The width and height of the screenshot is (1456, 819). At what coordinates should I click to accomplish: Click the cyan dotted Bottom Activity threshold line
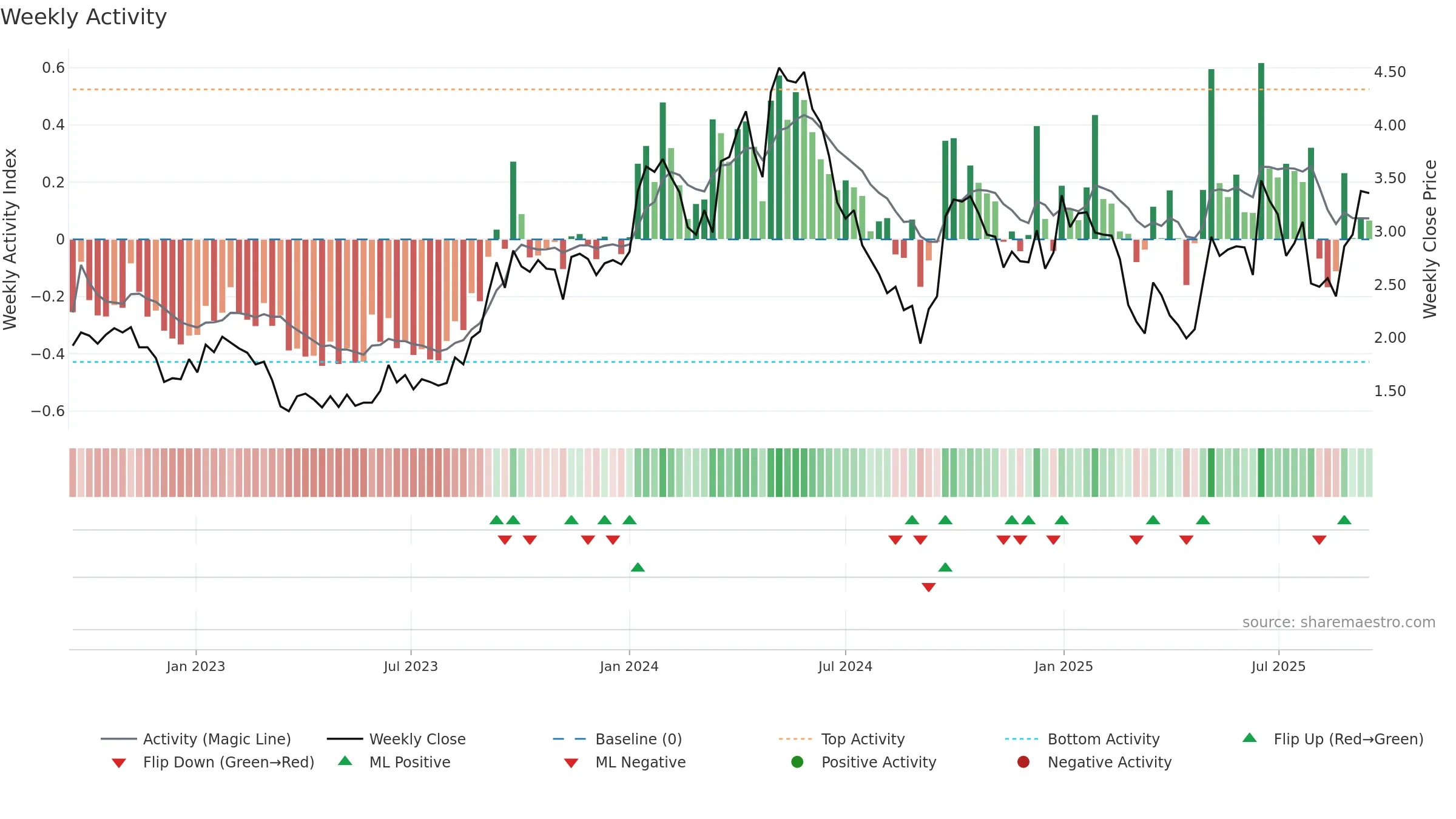pos(721,362)
